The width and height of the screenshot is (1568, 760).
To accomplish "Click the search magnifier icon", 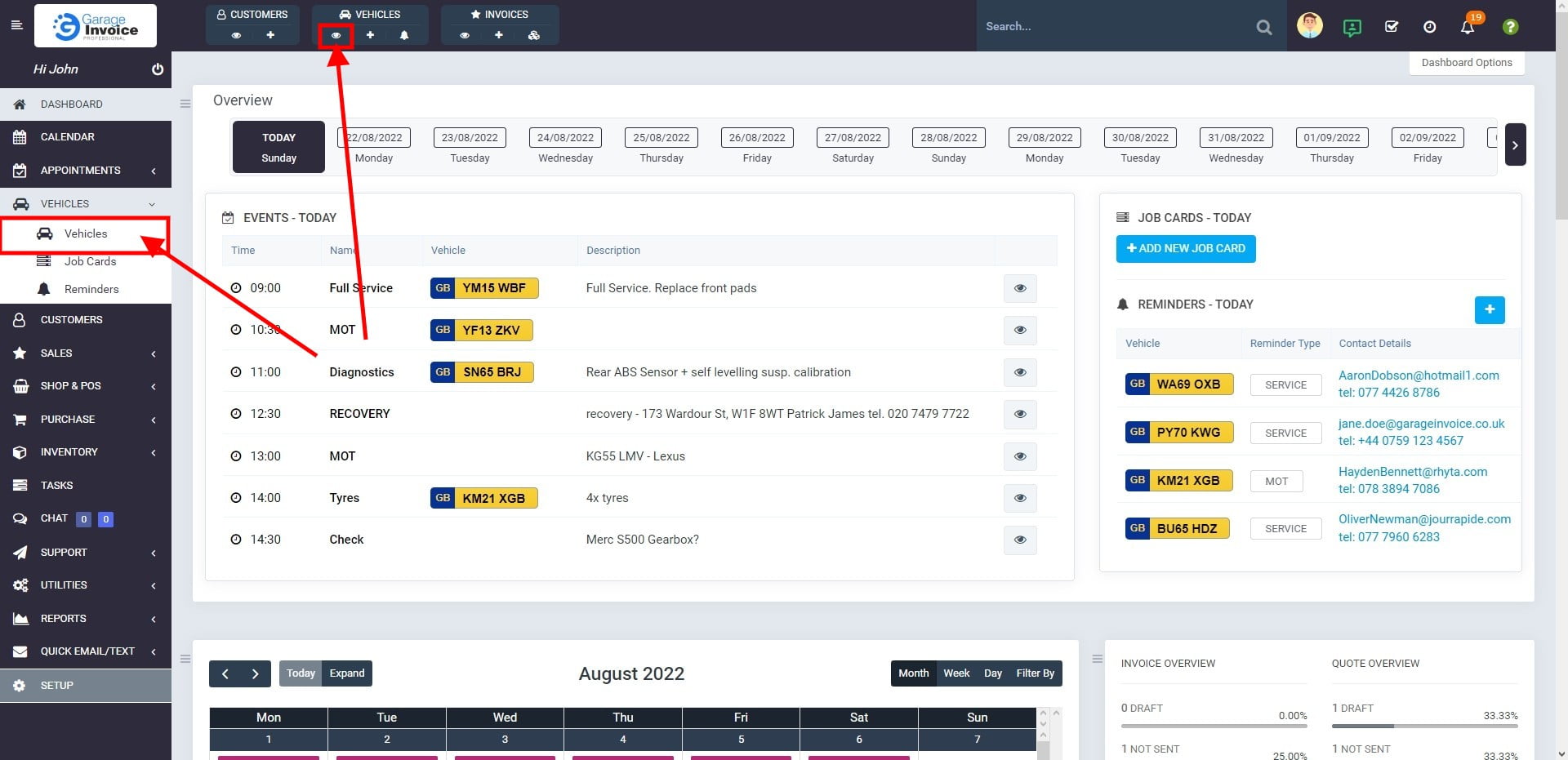I will click(1263, 27).
